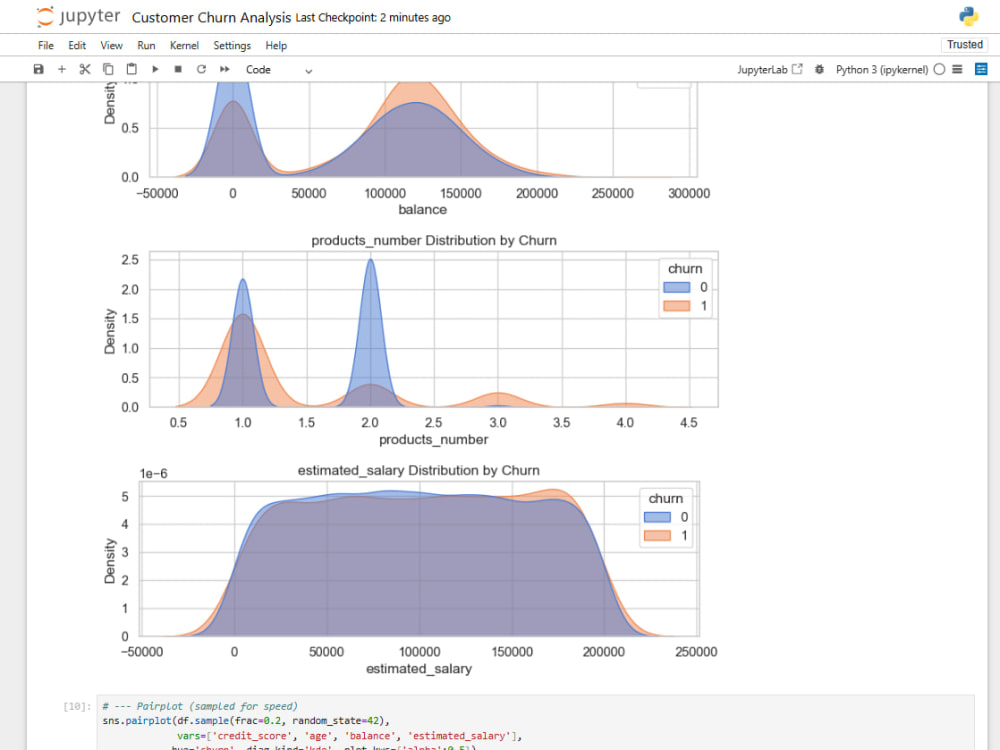
Task: Enable the debugger bug icon
Action: coord(820,69)
